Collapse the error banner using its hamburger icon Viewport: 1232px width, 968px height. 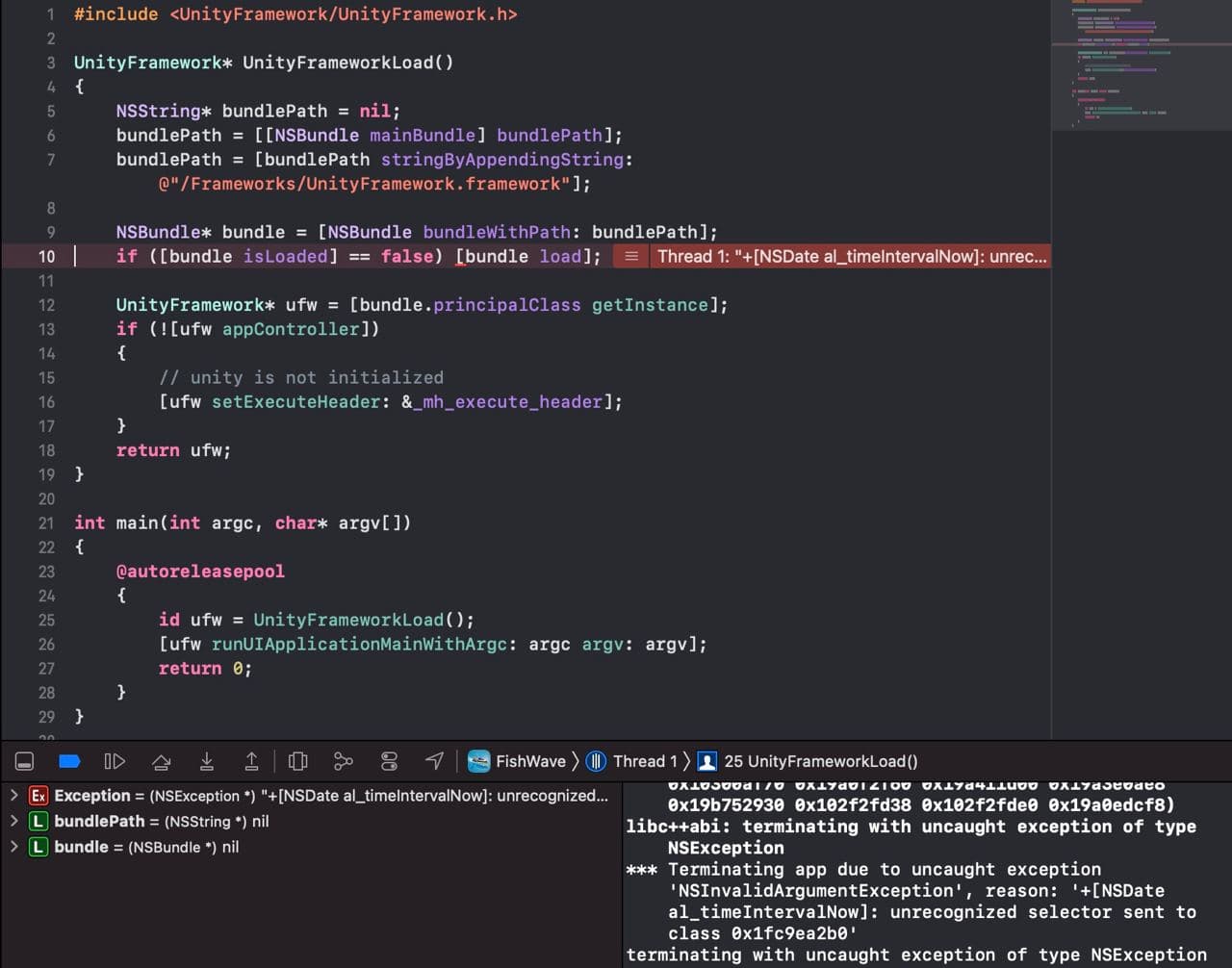[x=630, y=256]
